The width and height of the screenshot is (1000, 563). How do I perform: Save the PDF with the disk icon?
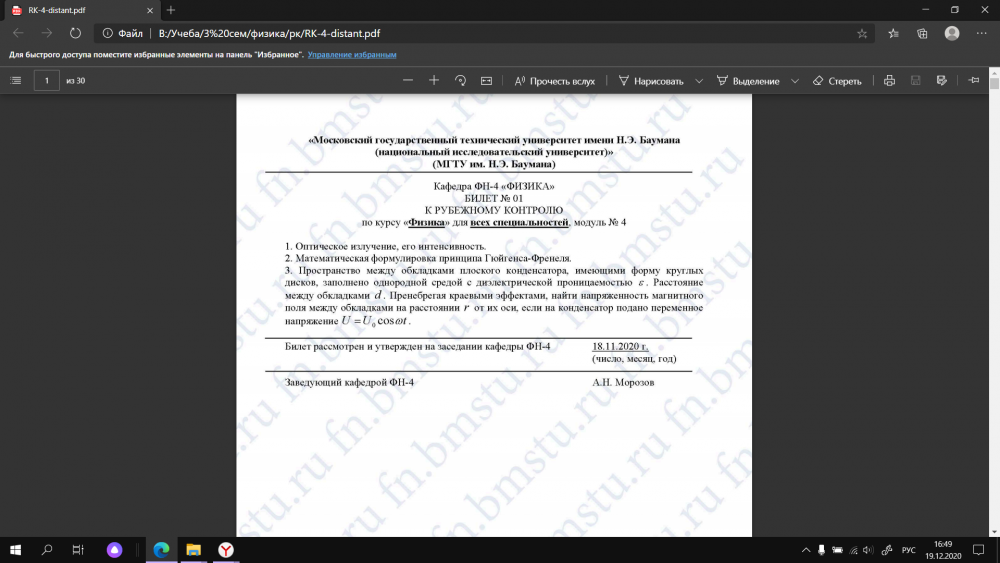916,80
